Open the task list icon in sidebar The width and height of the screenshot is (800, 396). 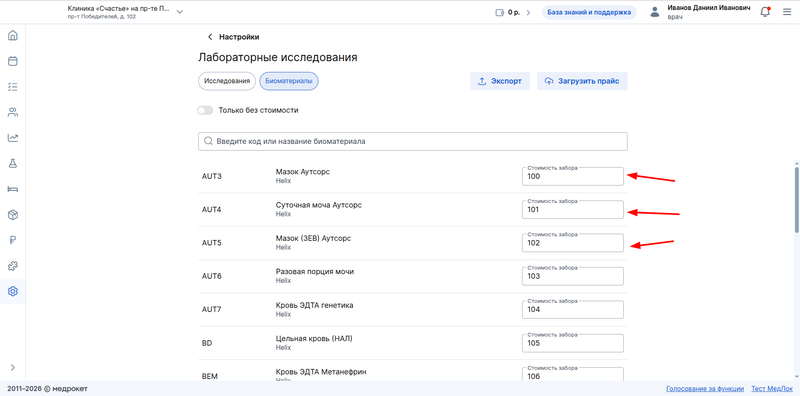point(13,87)
